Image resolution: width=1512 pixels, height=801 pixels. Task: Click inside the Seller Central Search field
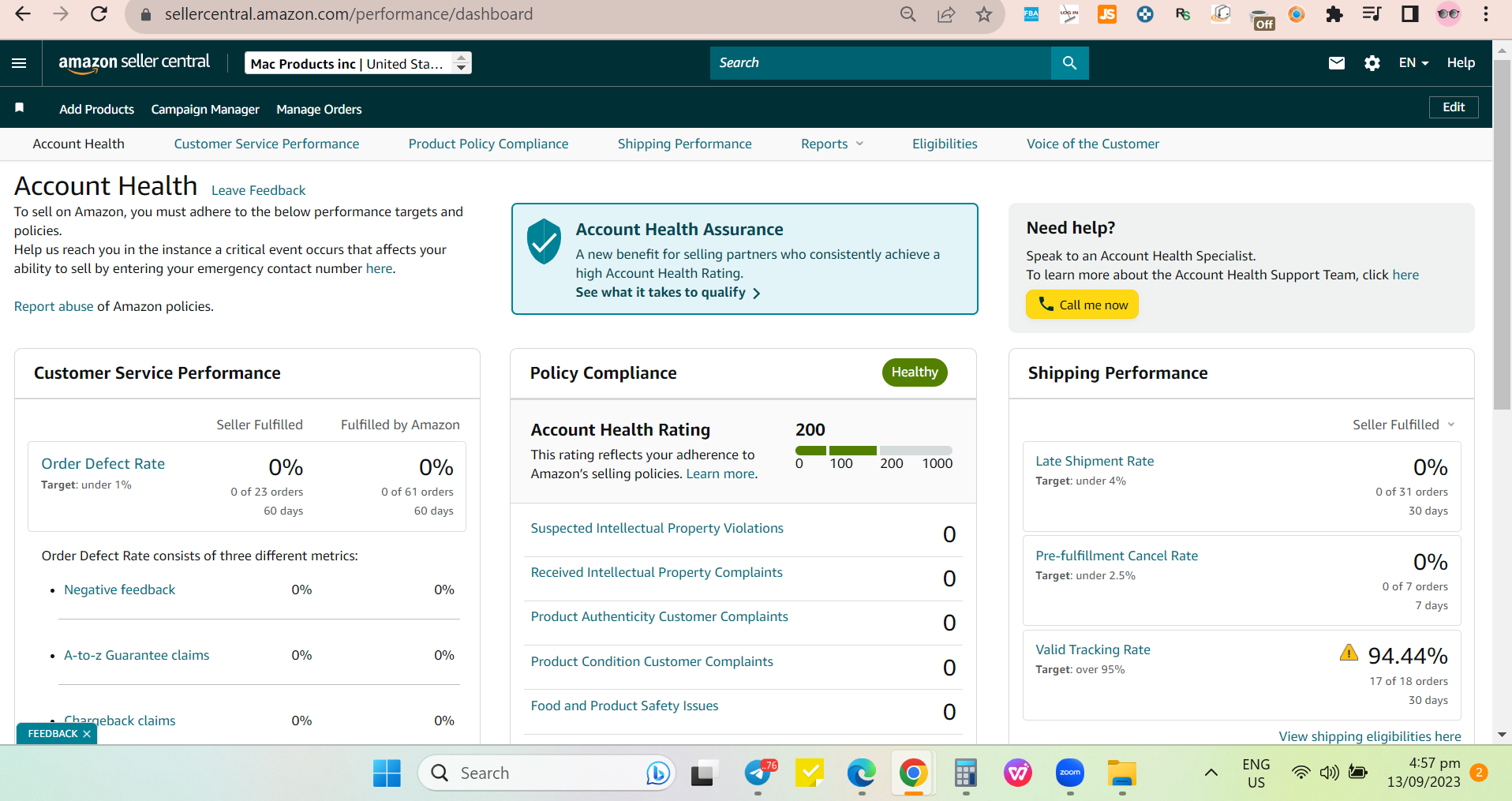[x=881, y=63]
